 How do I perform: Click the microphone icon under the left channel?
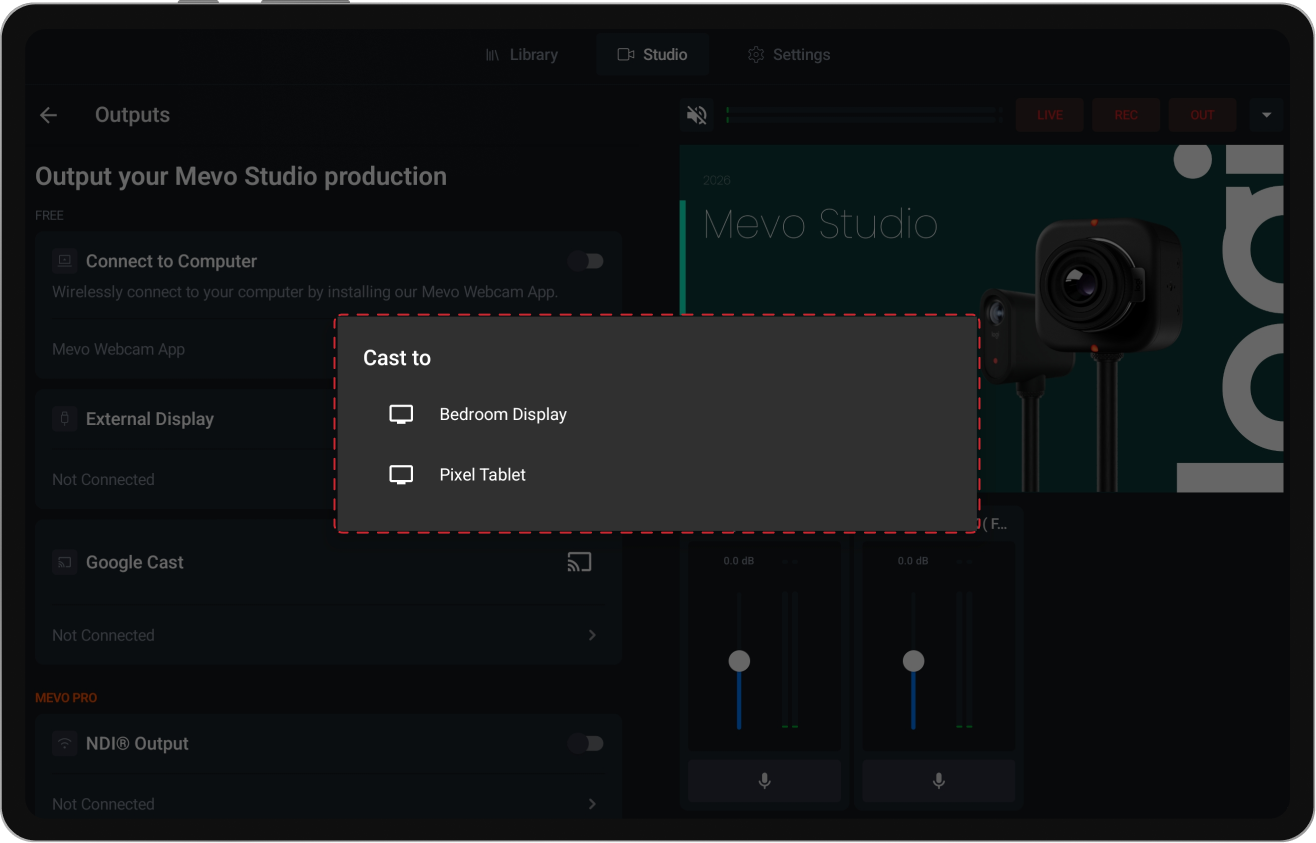tap(764, 780)
